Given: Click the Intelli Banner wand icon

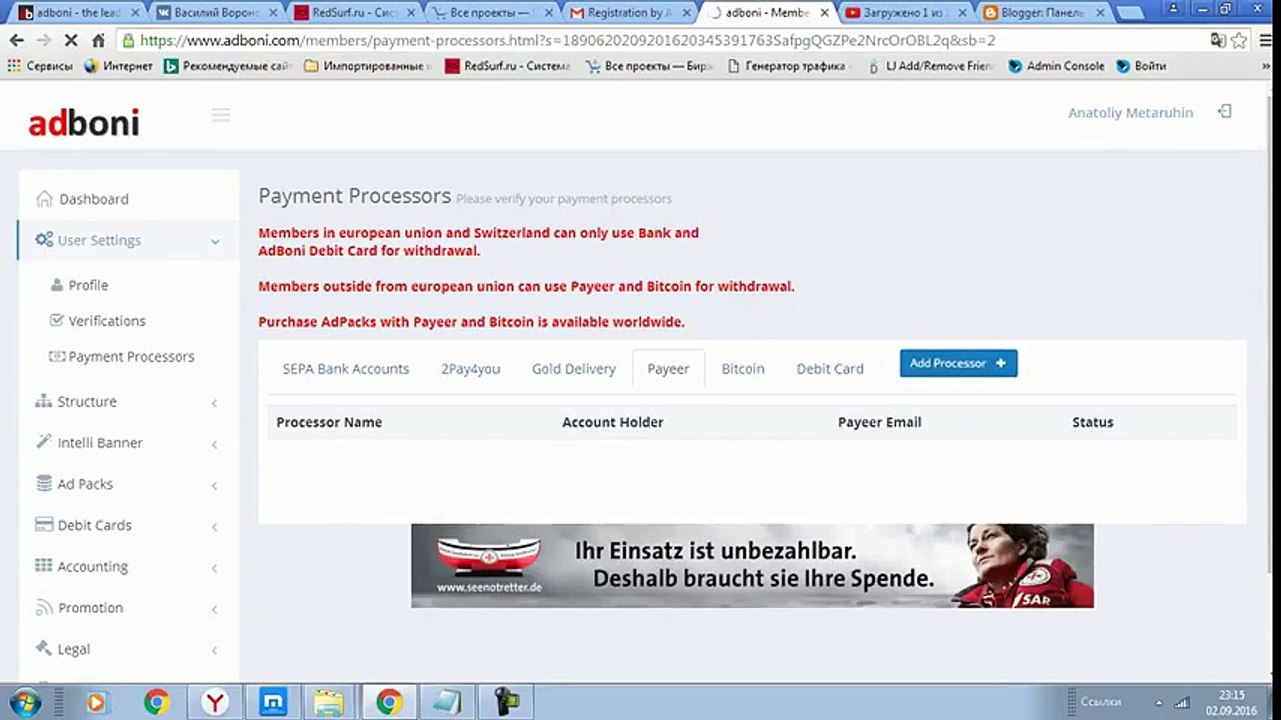Looking at the screenshot, I should 44,442.
